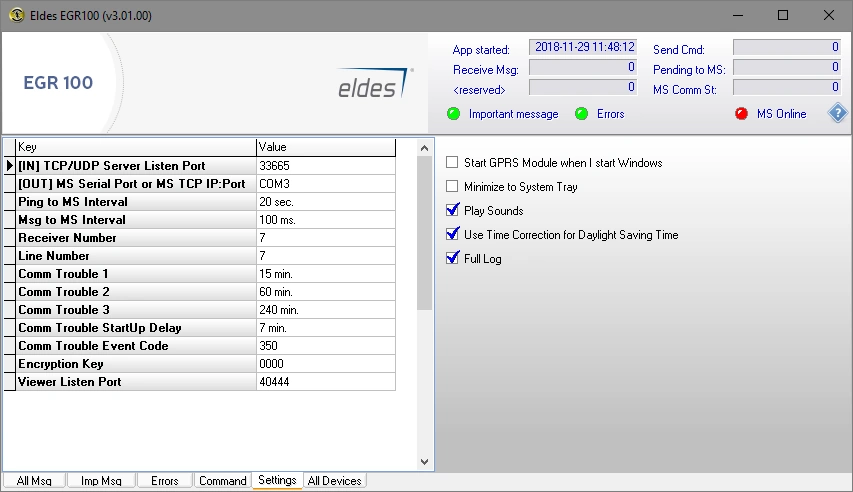Click the eldes logo in header

point(375,84)
